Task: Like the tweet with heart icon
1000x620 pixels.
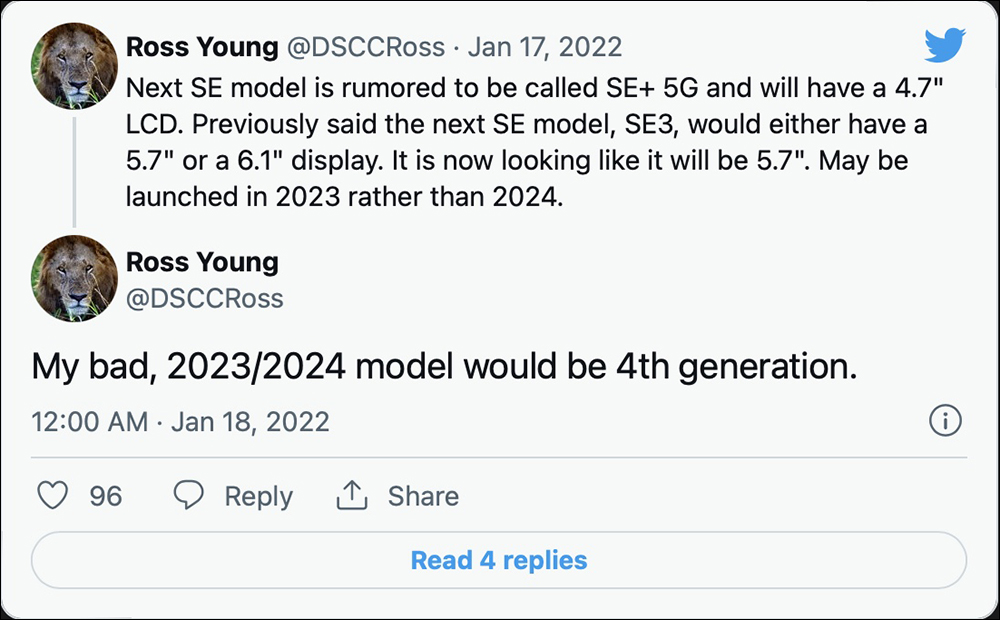Action: [x=52, y=496]
